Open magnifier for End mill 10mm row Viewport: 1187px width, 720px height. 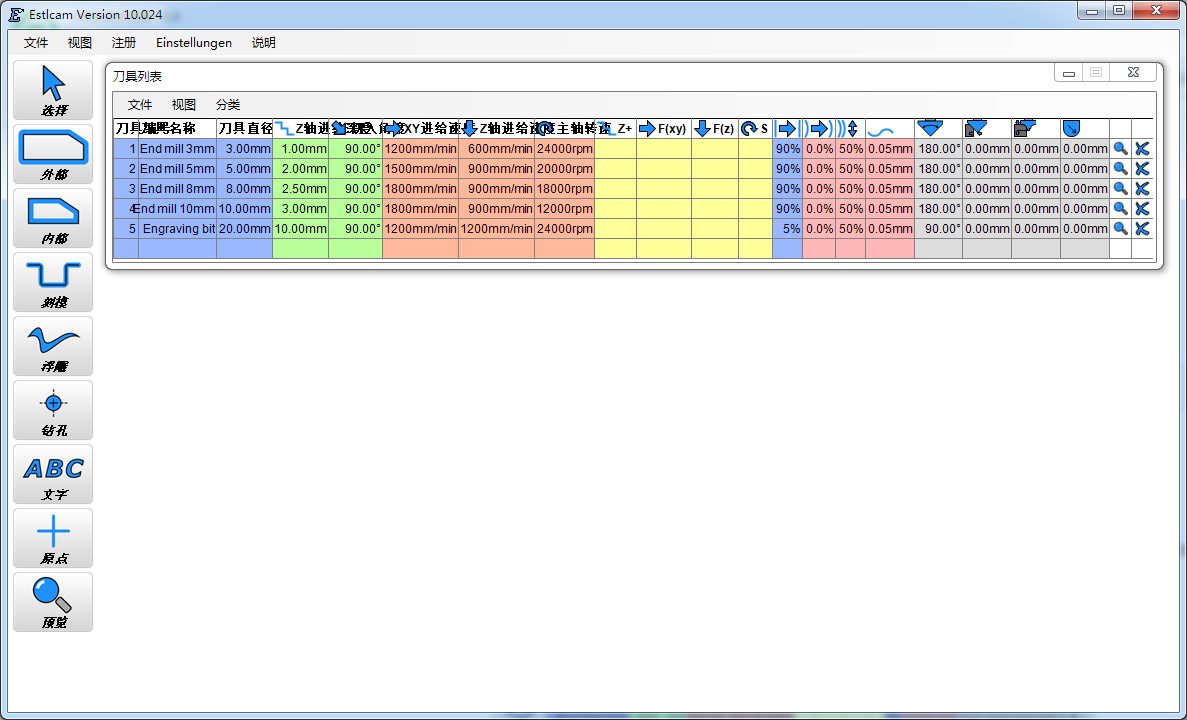click(x=1120, y=208)
